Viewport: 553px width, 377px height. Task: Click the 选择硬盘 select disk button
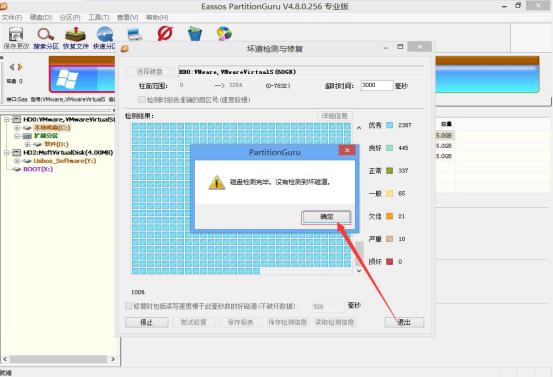tap(150, 72)
